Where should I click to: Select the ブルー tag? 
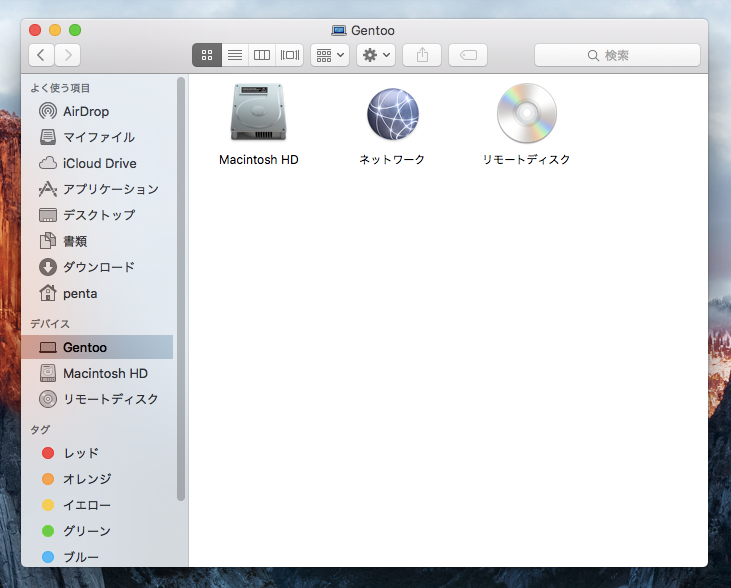tap(97, 557)
